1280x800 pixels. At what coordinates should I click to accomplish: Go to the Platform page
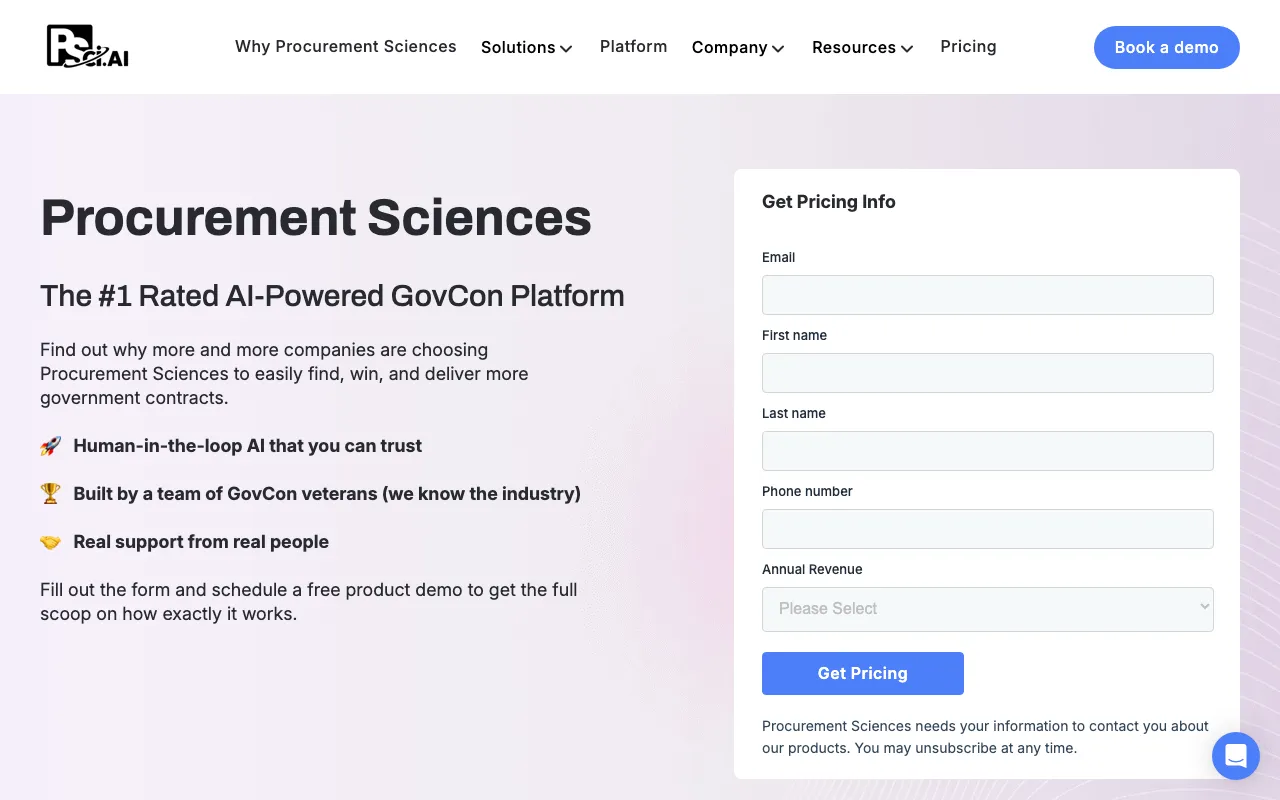634,47
